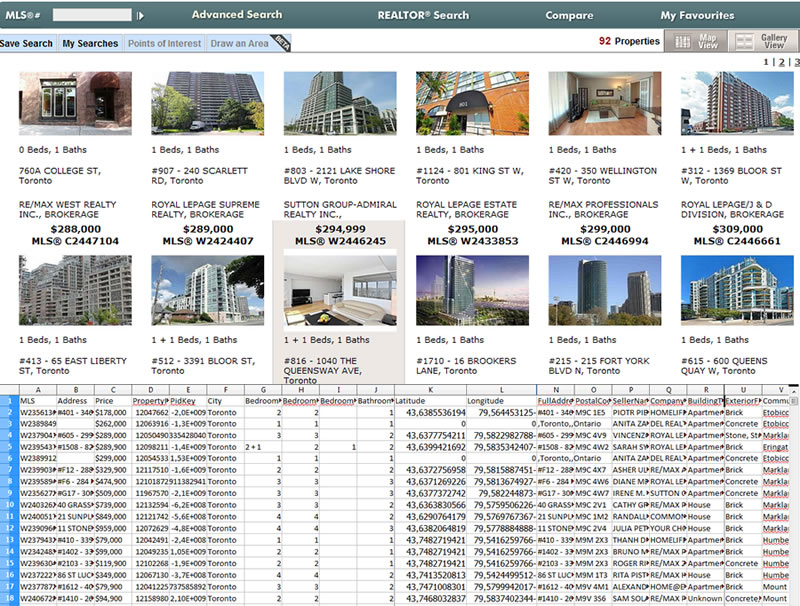The image size is (800, 606).
Task: Click MLS® C2447104 listing number
Action: (x=76, y=241)
